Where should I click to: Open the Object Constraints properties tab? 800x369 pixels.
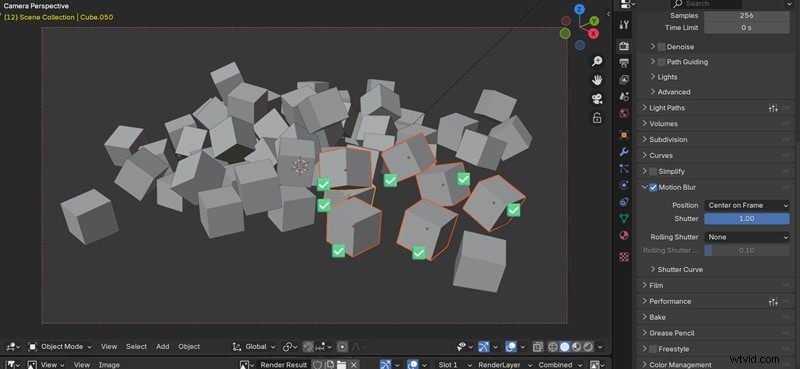tap(623, 202)
